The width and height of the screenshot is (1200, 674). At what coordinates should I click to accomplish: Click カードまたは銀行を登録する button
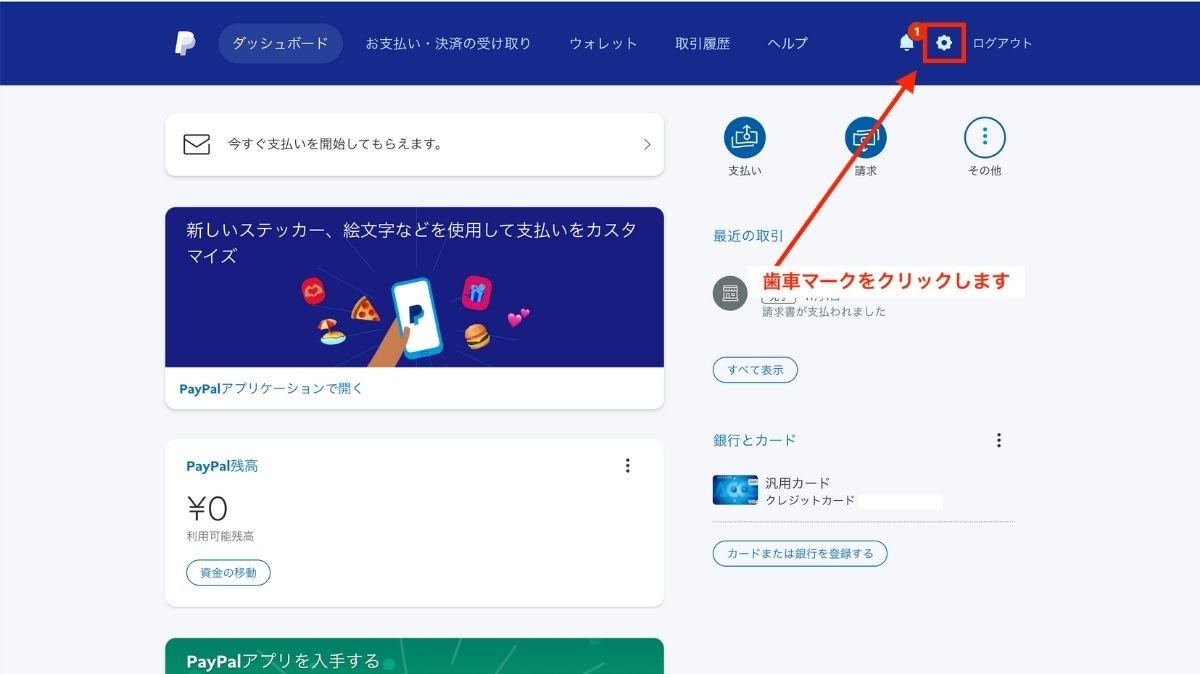[800, 553]
